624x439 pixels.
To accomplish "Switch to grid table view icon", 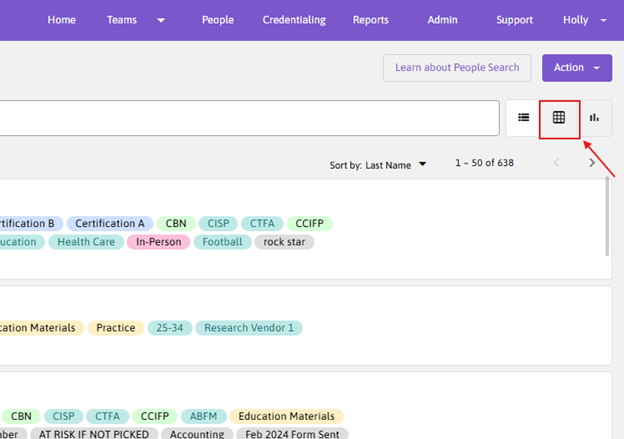I will (x=559, y=117).
